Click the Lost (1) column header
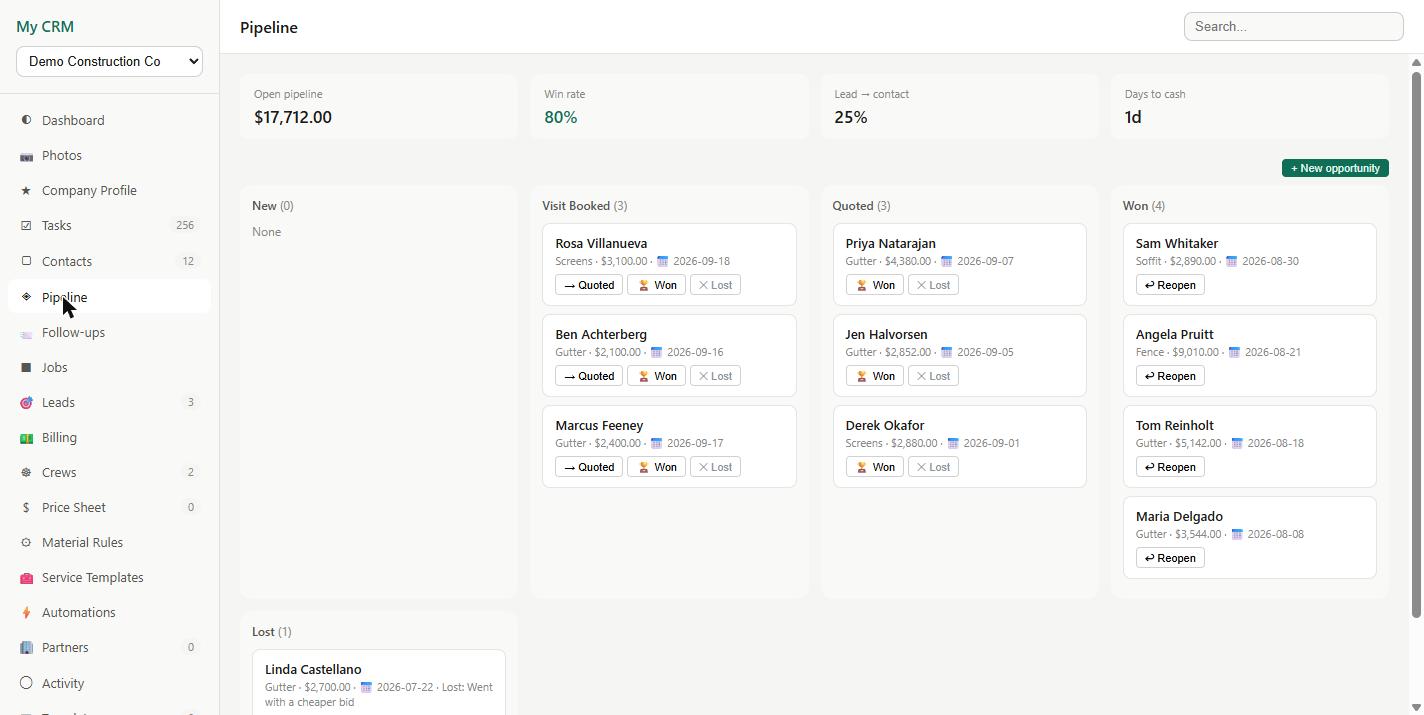 click(x=272, y=632)
